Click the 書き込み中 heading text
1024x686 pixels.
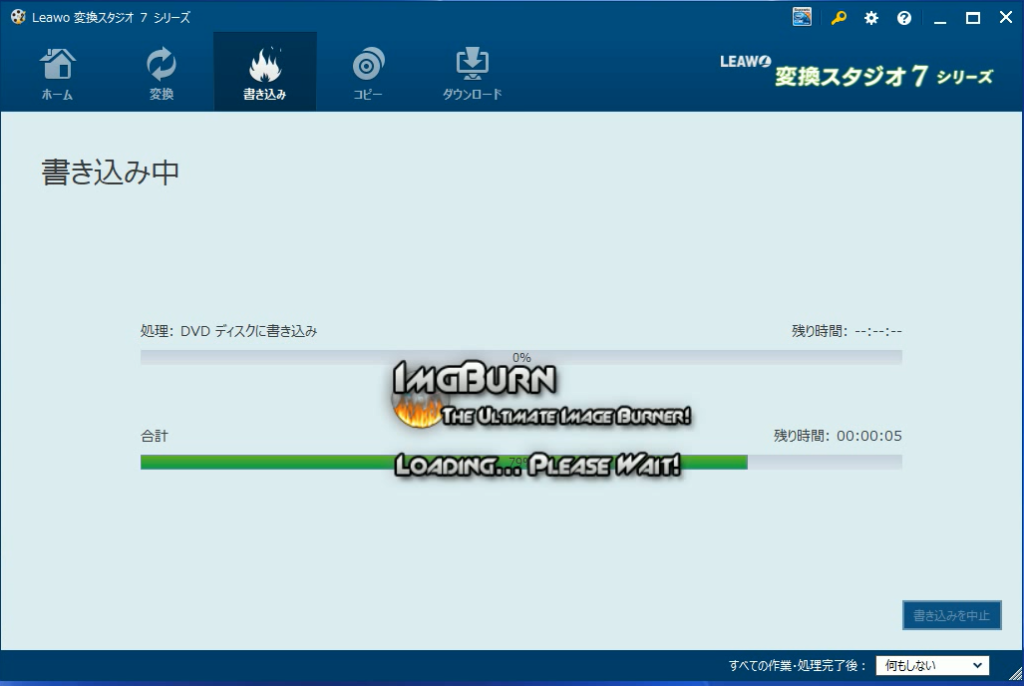[110, 172]
